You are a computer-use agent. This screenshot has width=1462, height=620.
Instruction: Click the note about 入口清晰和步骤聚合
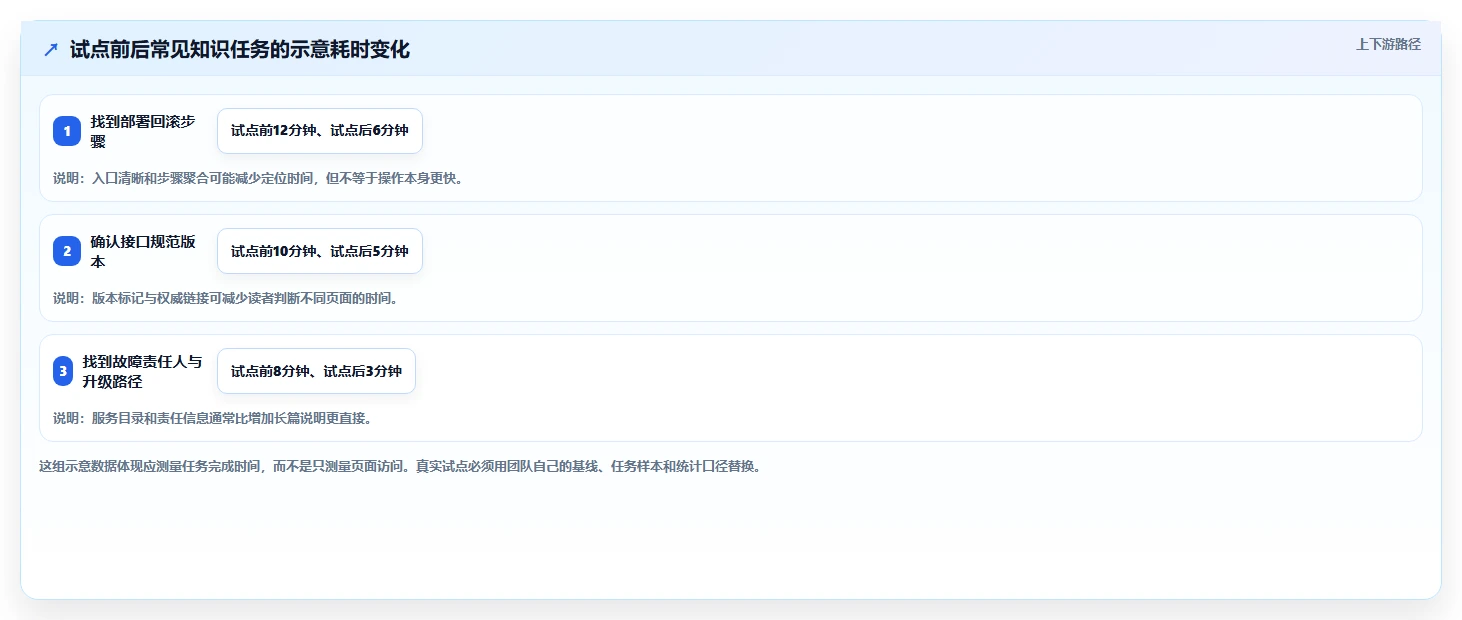pyautogui.click(x=258, y=178)
